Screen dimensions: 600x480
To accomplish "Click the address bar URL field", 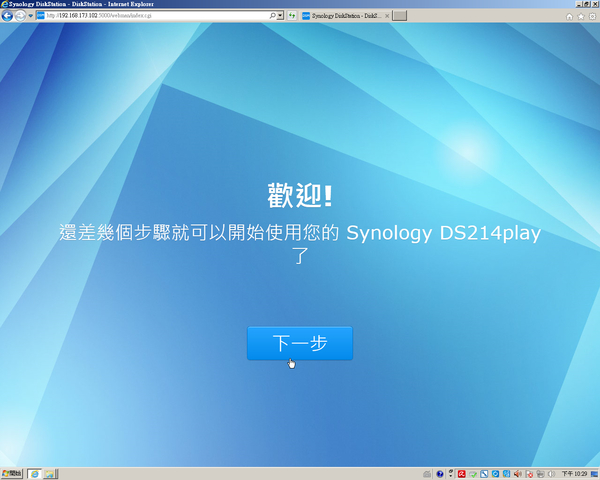I will click(150, 17).
